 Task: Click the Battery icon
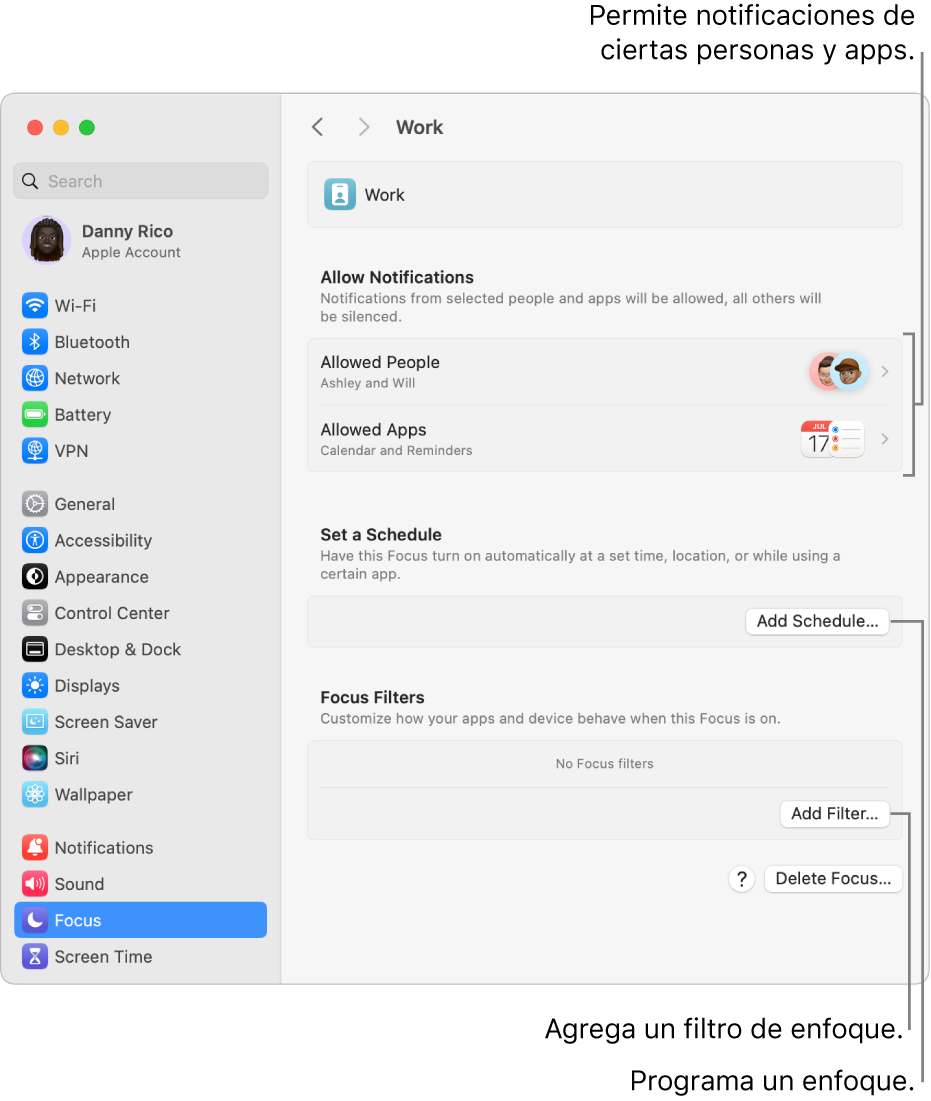point(34,415)
